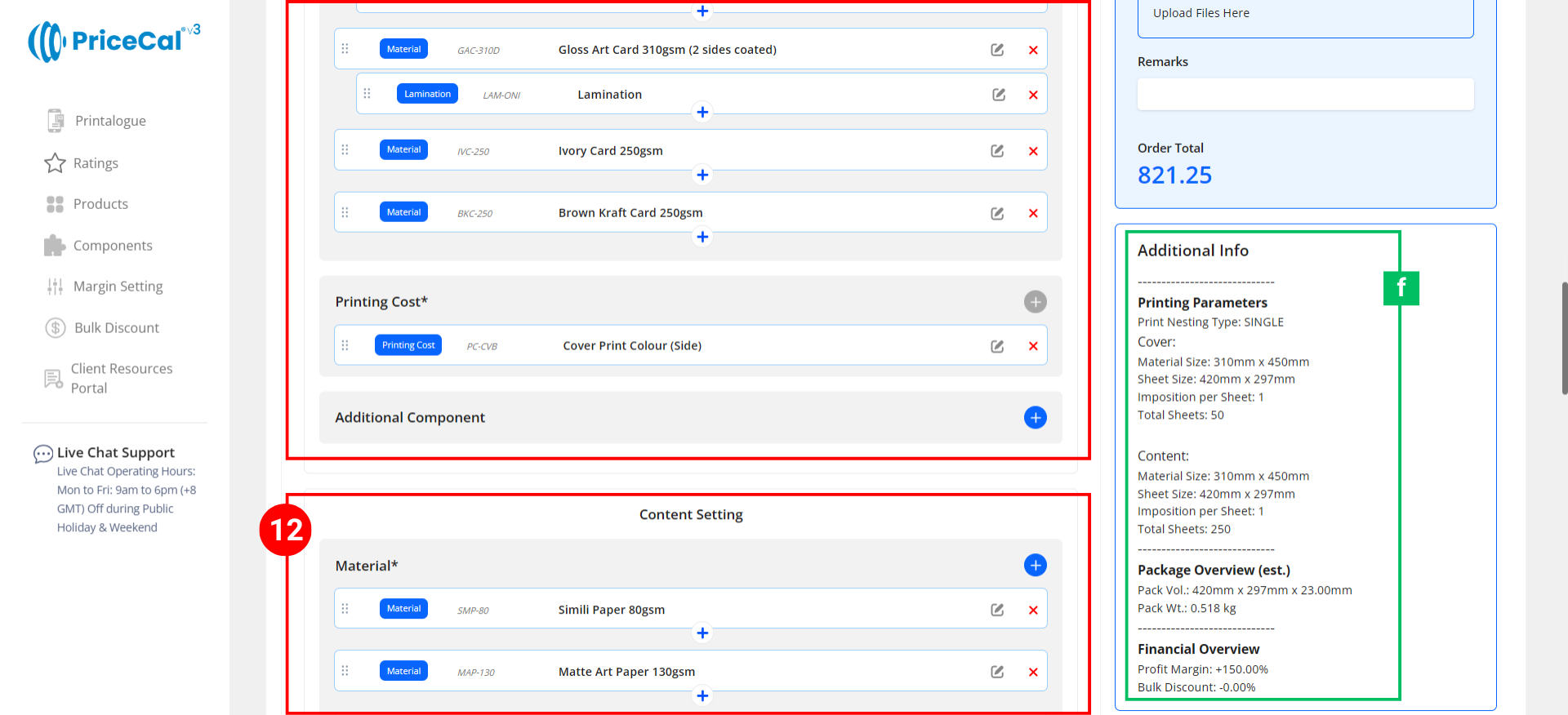Delete the Cover Print Colour cost row

[x=1033, y=346]
